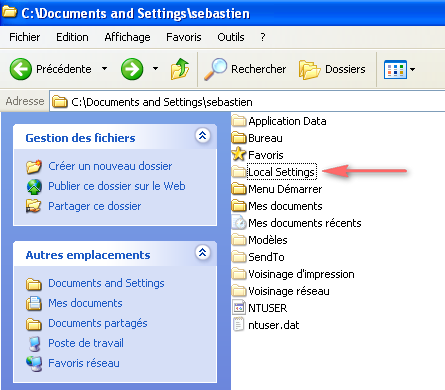Click Partager ce dossier link
445x390 pixels.
[x=95, y=206]
